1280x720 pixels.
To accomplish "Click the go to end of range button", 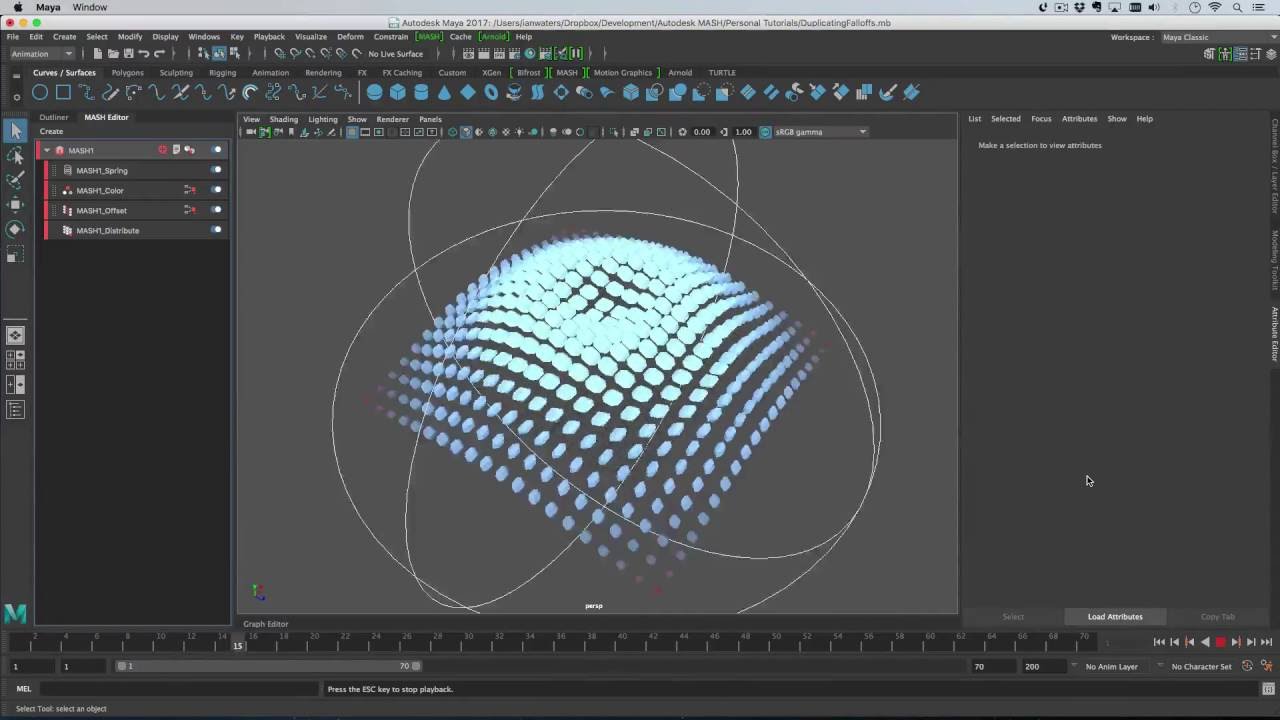I will 1266,642.
